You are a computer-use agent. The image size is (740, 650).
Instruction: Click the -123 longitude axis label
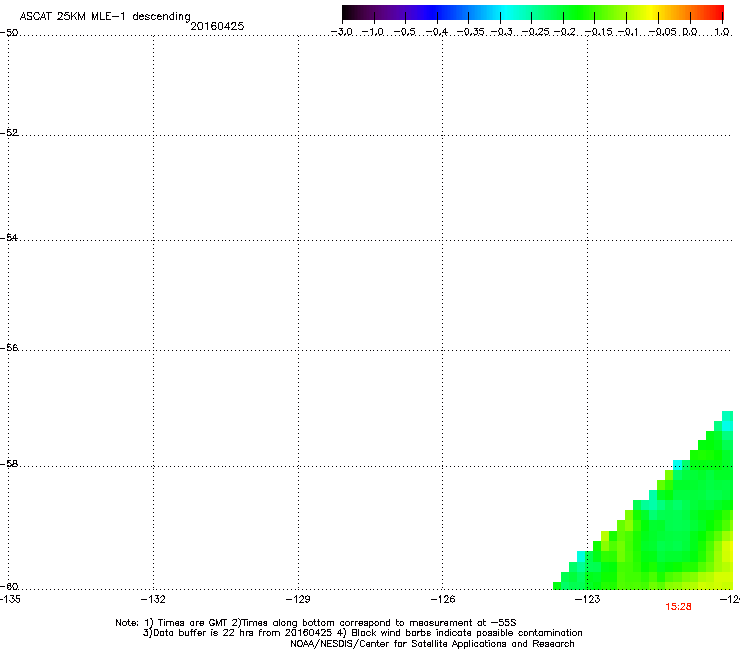coord(588,599)
